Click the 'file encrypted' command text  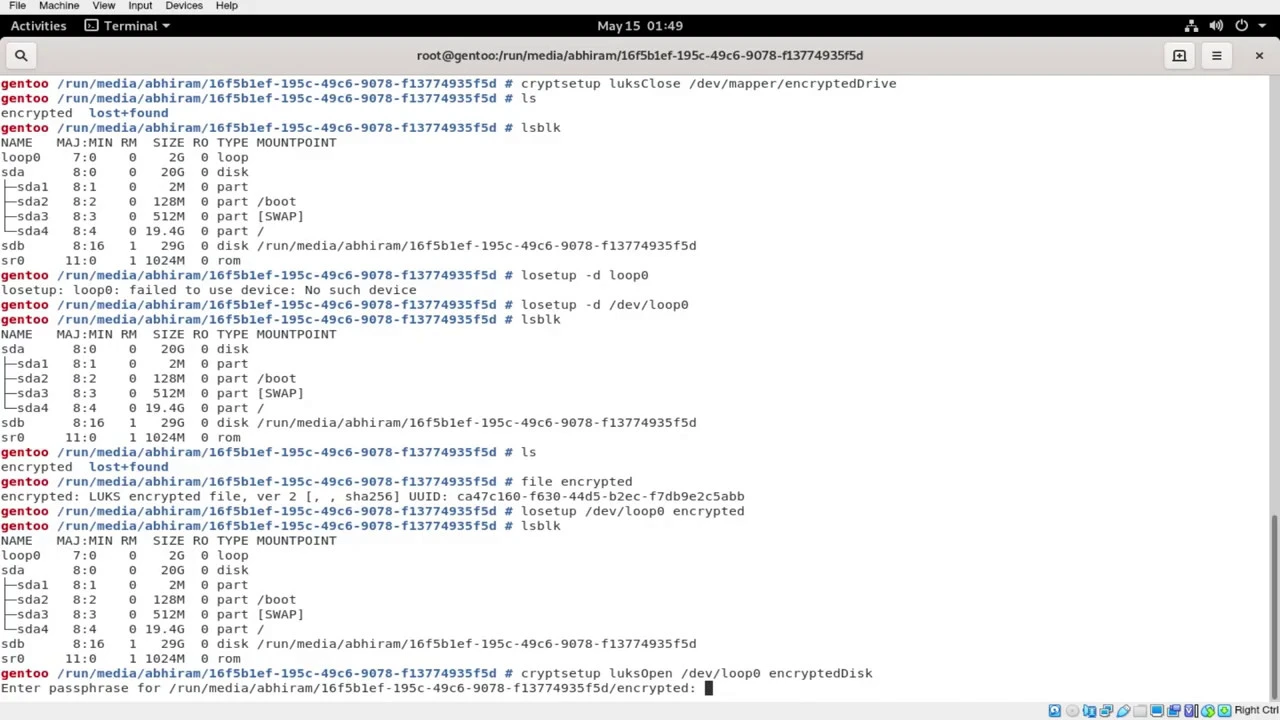pos(576,481)
